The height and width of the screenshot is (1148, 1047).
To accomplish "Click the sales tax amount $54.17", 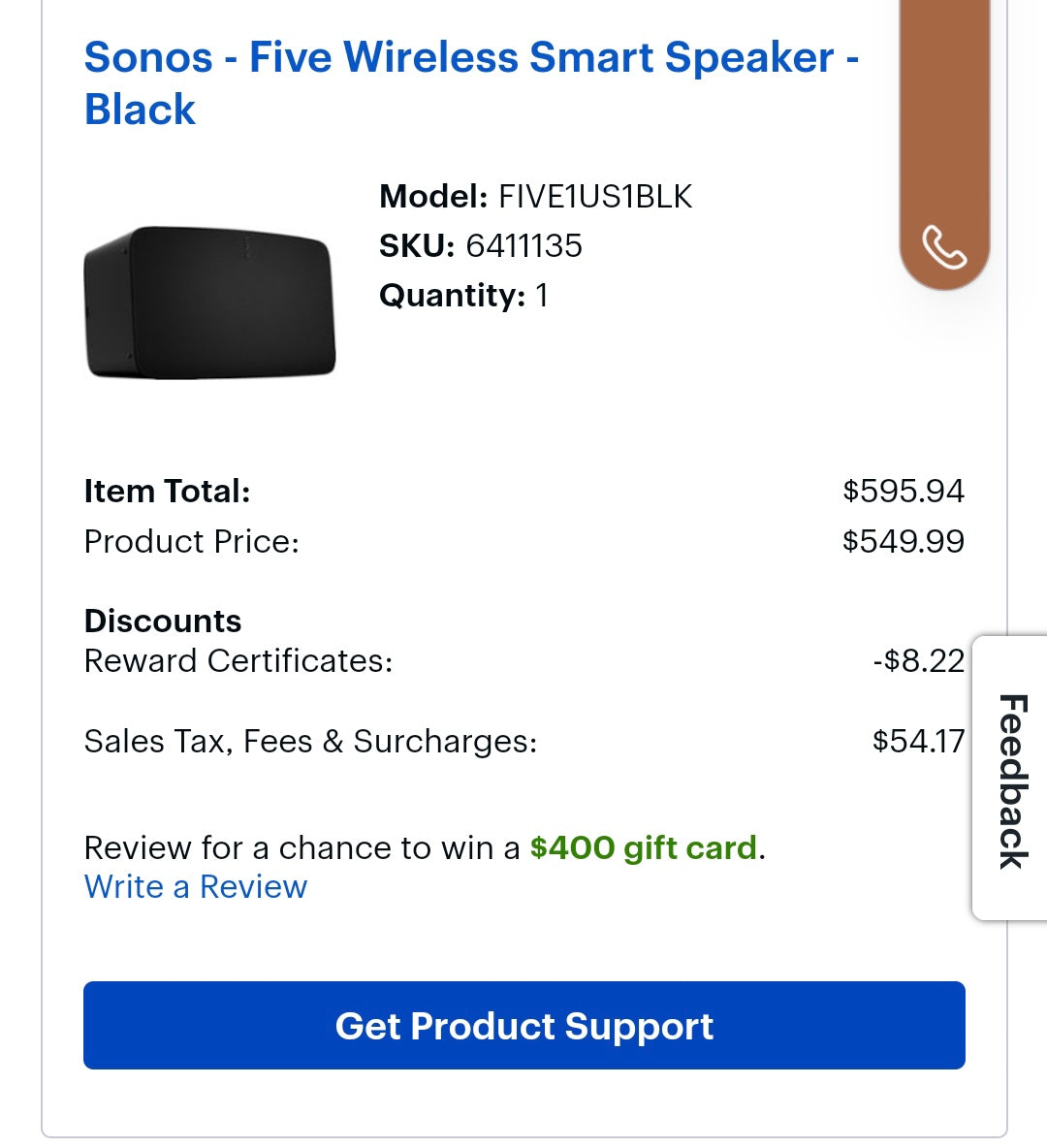I will tap(917, 742).
